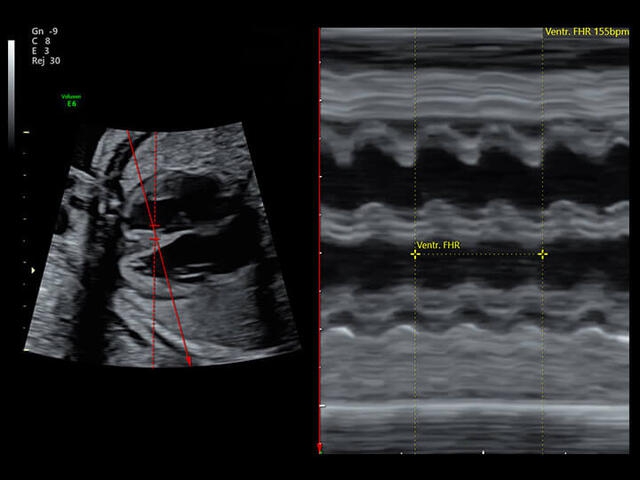
Task: Select the Rej 30 reject parameter
Action: tap(47, 61)
